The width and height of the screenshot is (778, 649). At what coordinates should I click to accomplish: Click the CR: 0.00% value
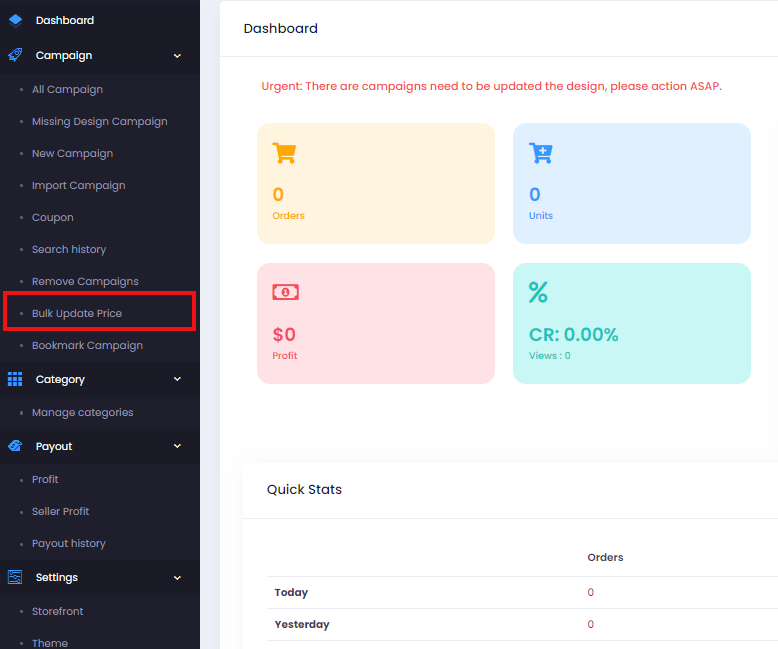click(x=574, y=334)
